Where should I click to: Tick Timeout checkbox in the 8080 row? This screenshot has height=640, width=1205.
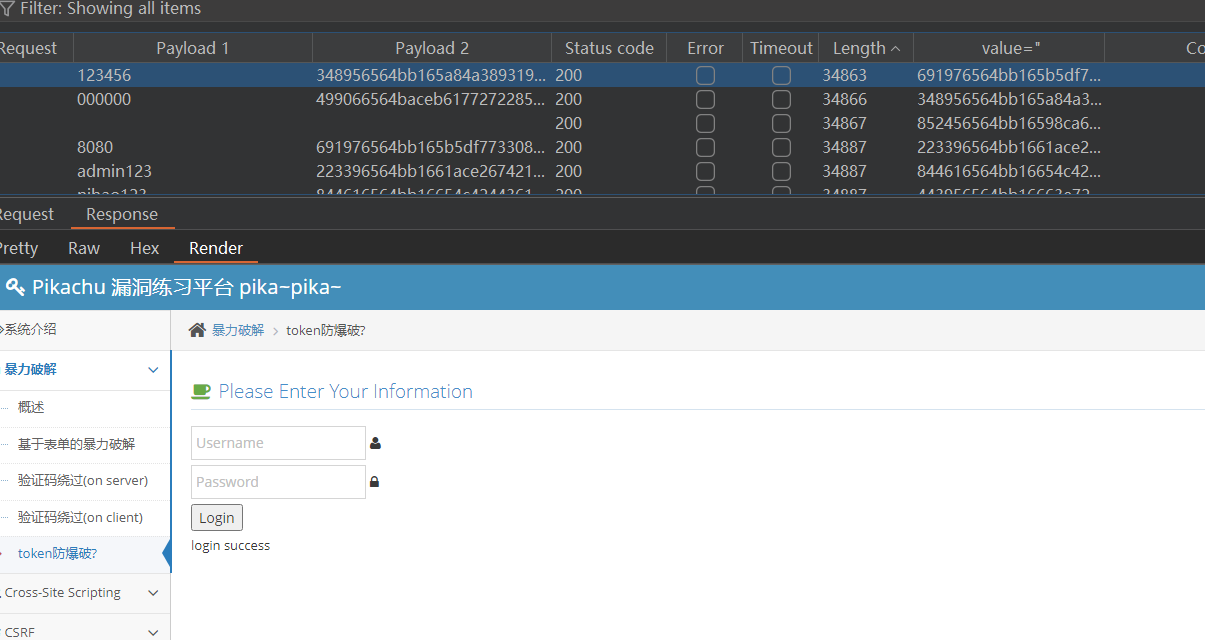(781, 147)
